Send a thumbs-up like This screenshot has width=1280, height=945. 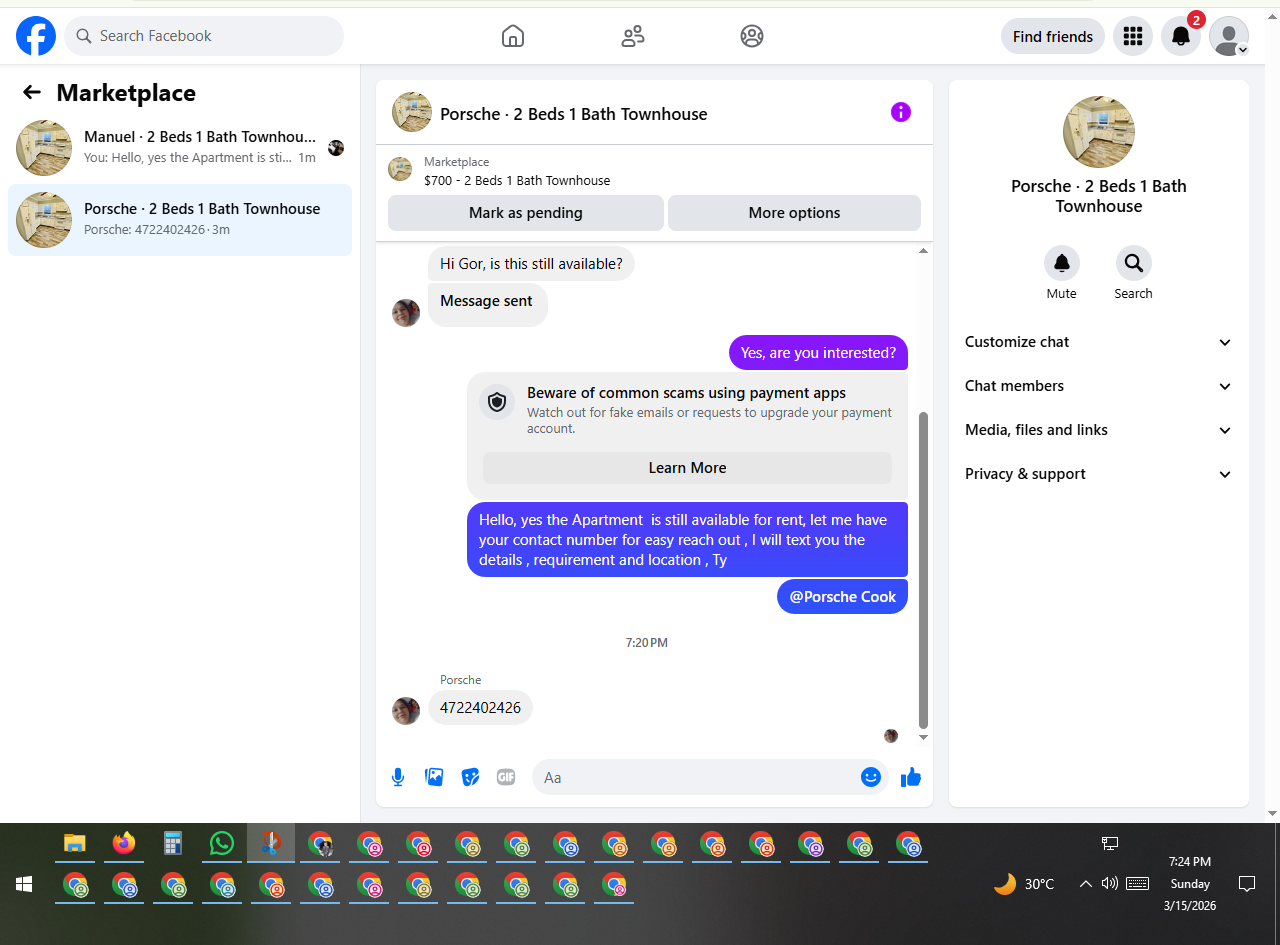910,777
